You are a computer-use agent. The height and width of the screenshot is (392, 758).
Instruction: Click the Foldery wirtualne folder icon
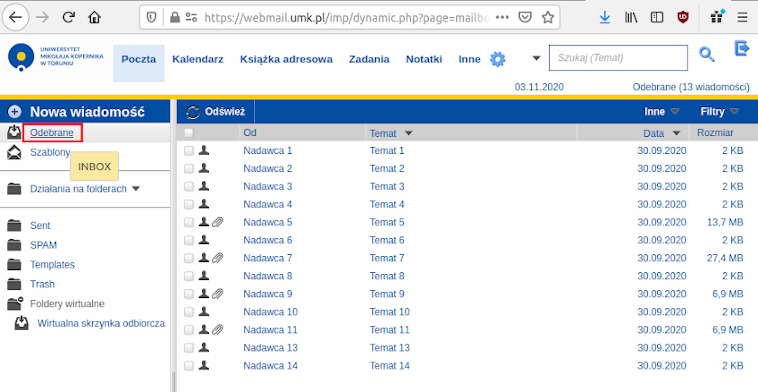tap(15, 303)
